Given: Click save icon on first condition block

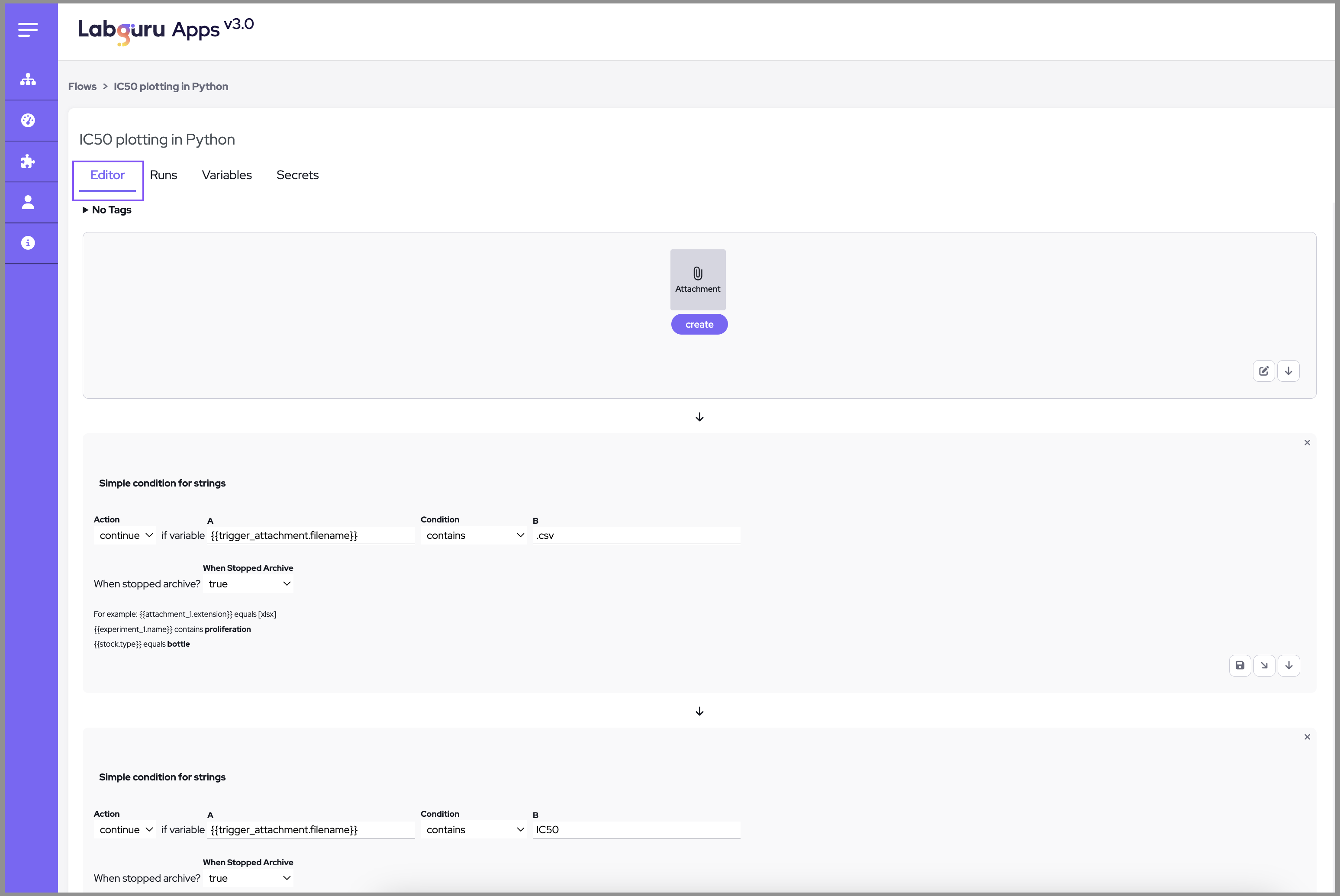Looking at the screenshot, I should tap(1240, 665).
